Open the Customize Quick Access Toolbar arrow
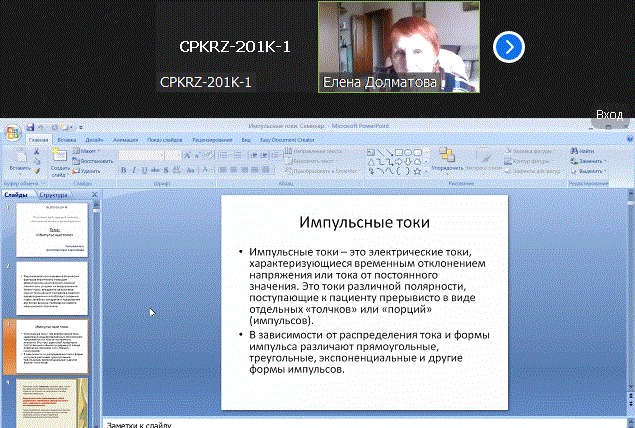Screen dimensions: 635x428 click(x=81, y=128)
